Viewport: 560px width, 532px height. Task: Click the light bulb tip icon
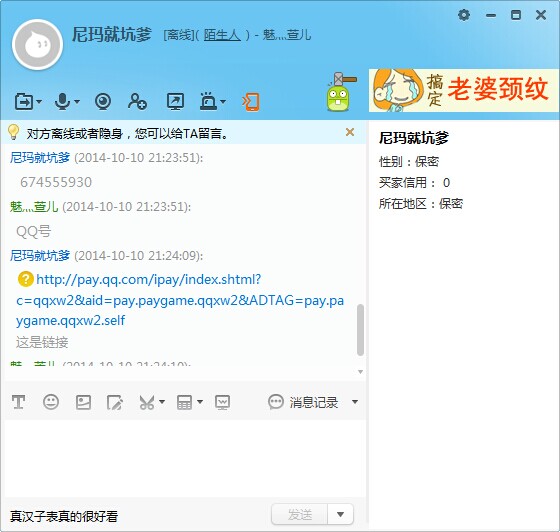pyautogui.click(x=13, y=132)
